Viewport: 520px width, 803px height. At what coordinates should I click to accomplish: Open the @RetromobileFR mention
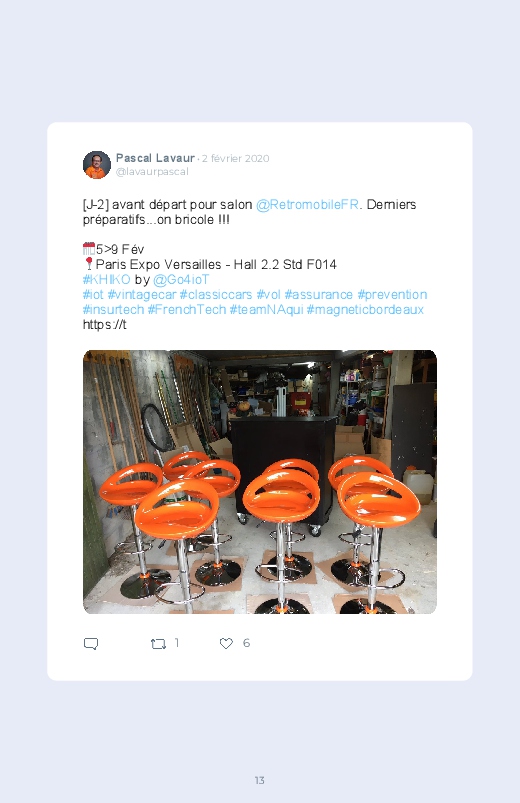pyautogui.click(x=307, y=204)
